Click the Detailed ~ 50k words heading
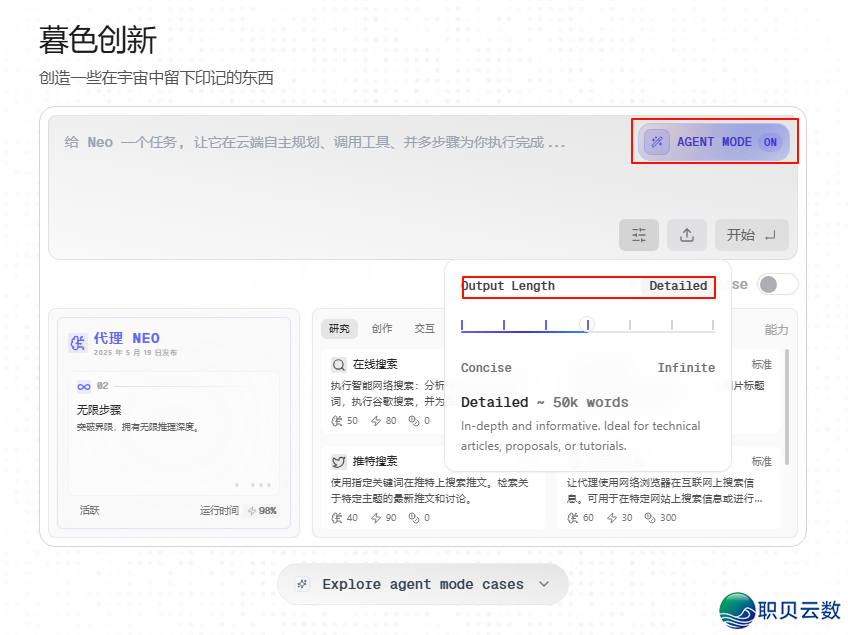Image resolution: width=848 pixels, height=635 pixels. [545, 402]
